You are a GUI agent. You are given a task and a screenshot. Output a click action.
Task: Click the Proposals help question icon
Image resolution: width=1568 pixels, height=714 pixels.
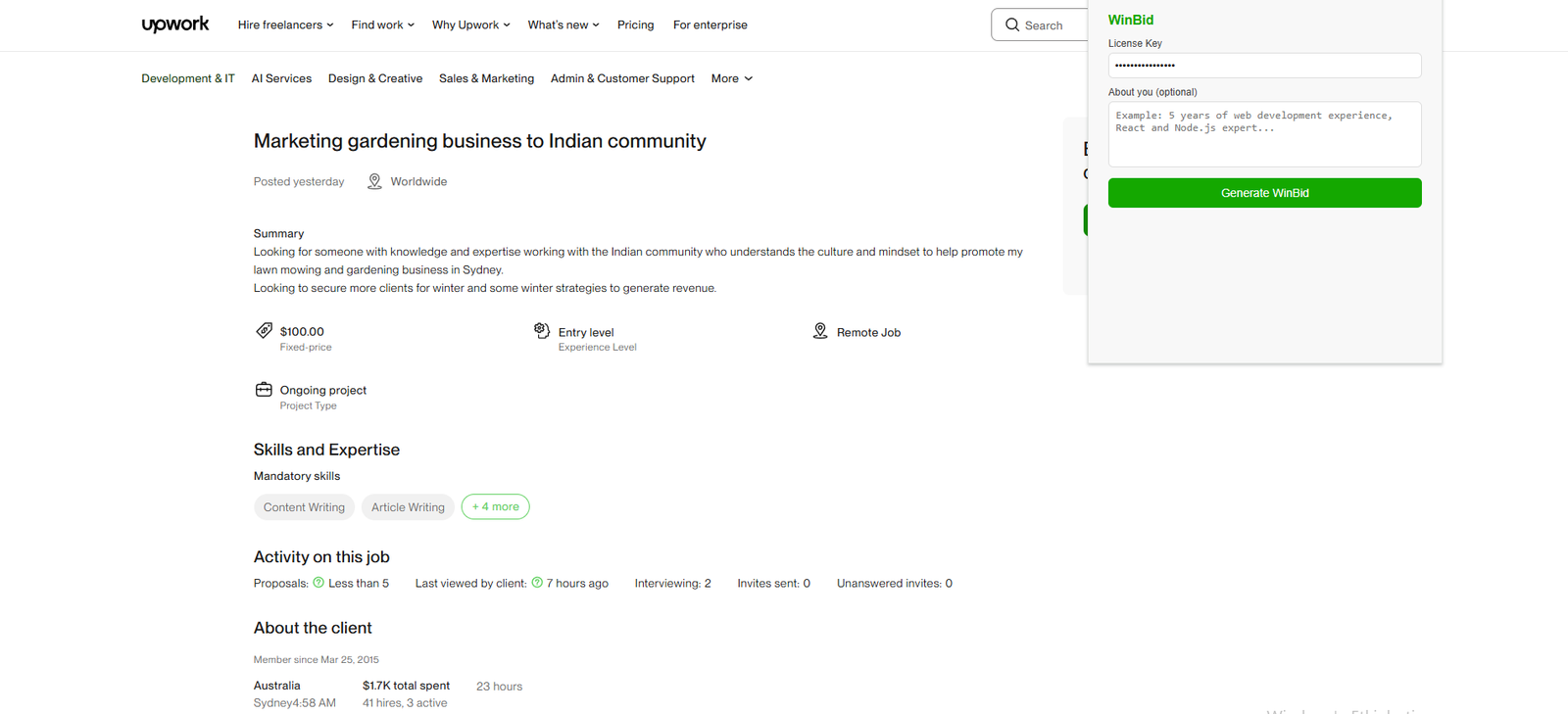pos(318,583)
